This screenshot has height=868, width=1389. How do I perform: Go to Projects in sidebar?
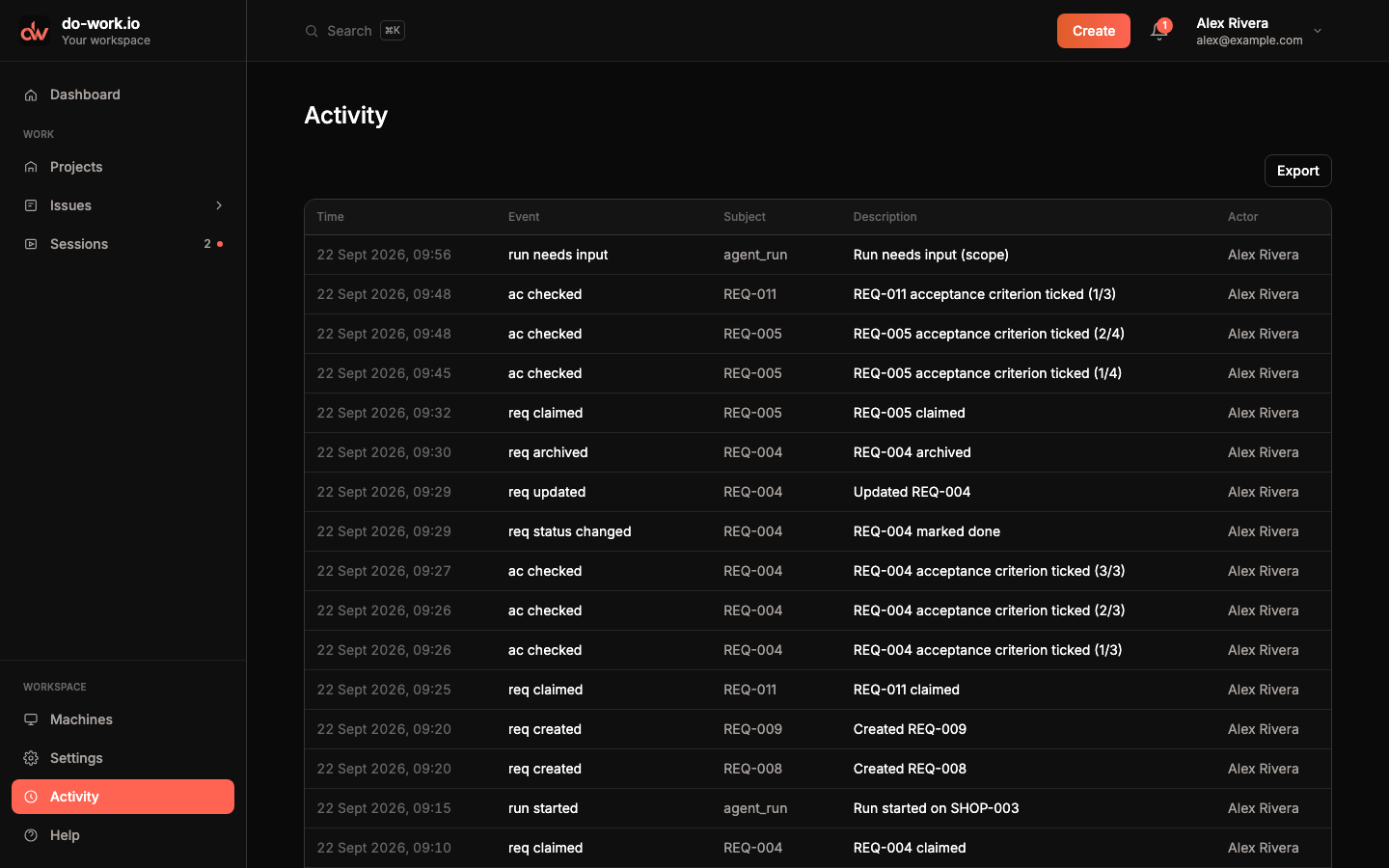(123, 167)
